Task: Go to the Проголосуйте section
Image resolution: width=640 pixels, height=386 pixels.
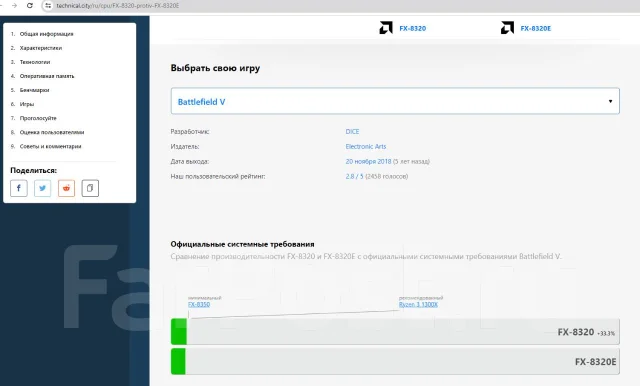Action: tap(38, 118)
